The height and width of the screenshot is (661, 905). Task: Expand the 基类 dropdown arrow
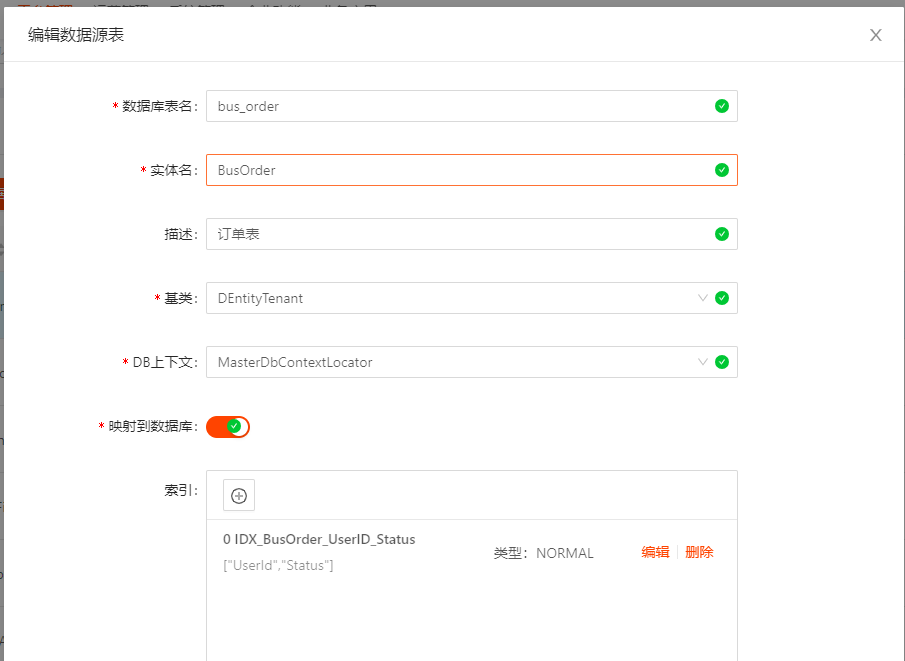click(703, 298)
